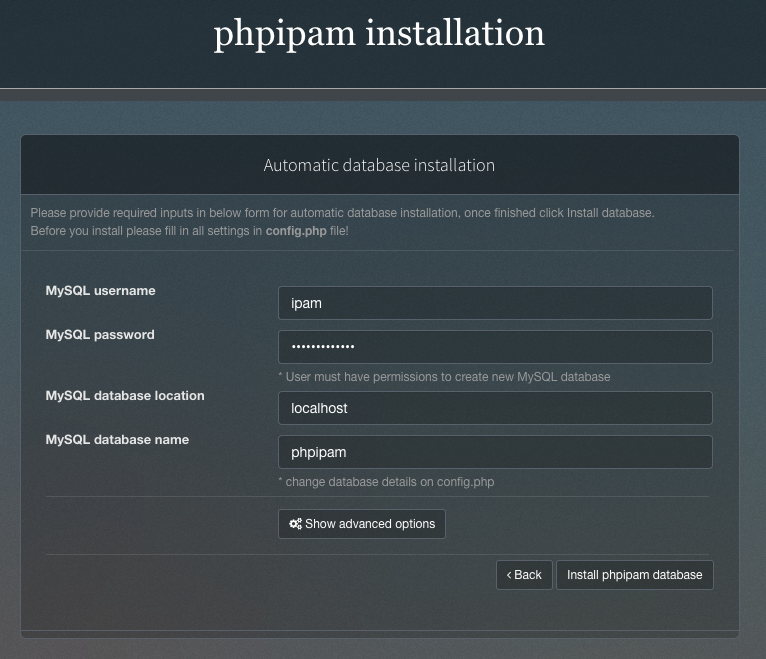Click the 'MySQL password' label
Viewport: 766px width, 659px height.
(x=100, y=335)
